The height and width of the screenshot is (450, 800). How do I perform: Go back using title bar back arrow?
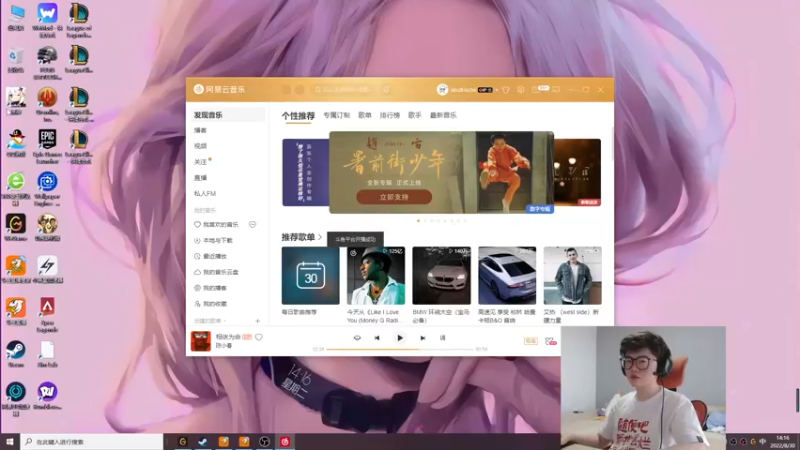(x=287, y=89)
